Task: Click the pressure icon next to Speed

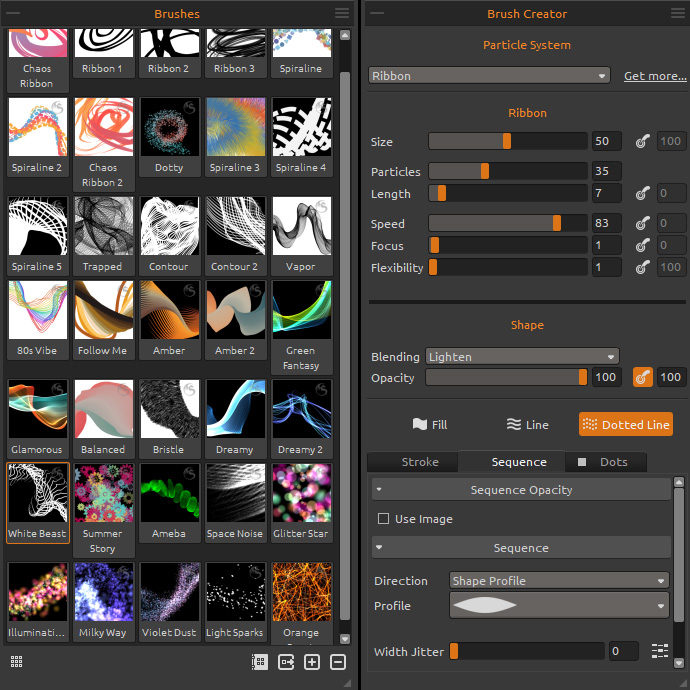Action: [642, 223]
